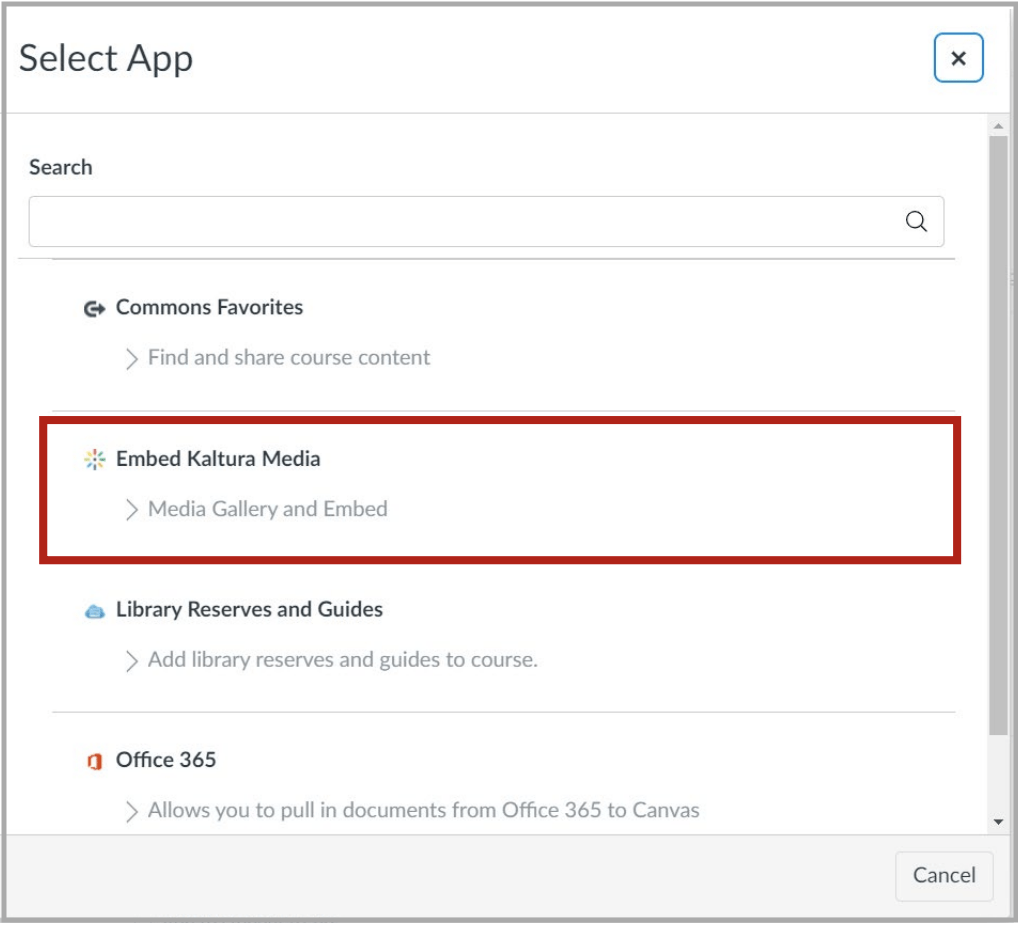1018x926 pixels.
Task: Collapse the Library Reserves description arrow
Action: point(131,660)
